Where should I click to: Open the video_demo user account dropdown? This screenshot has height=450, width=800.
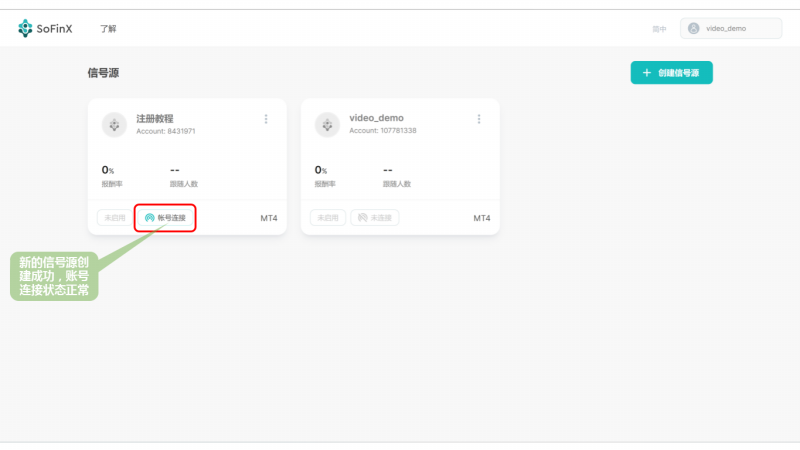click(x=731, y=29)
